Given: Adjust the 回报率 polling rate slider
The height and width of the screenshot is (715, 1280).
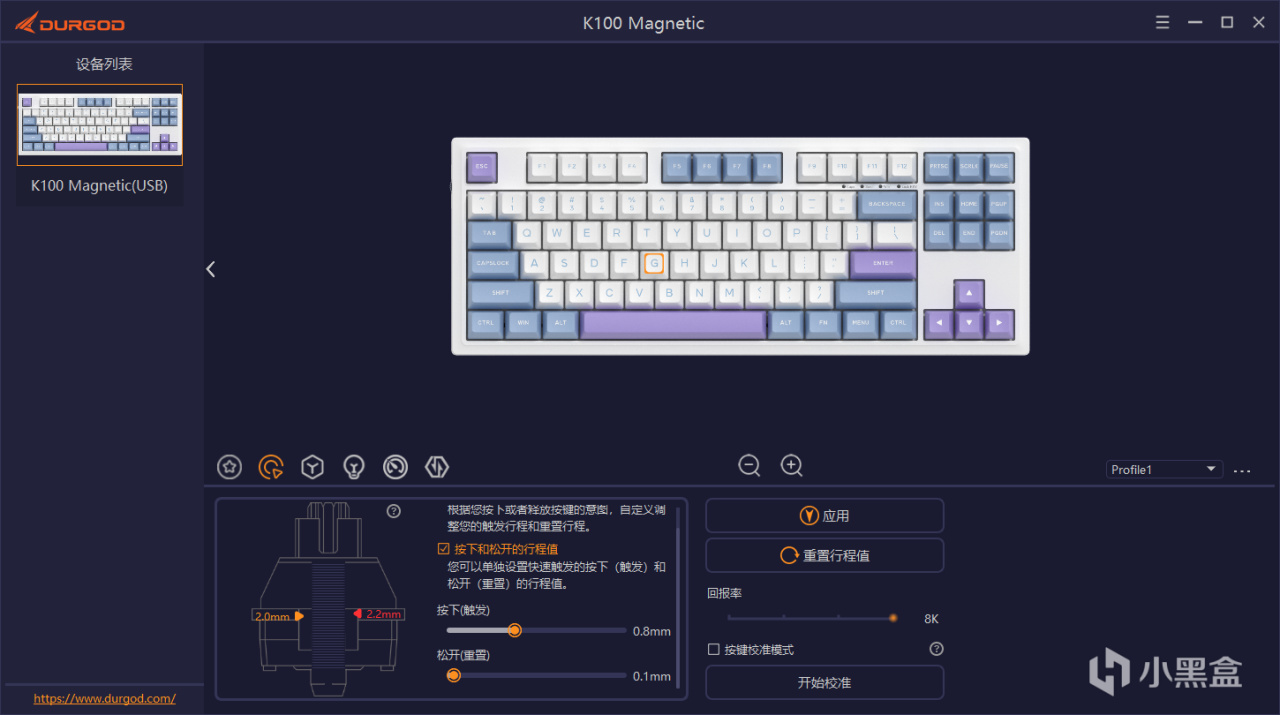Looking at the screenshot, I should (812, 618).
